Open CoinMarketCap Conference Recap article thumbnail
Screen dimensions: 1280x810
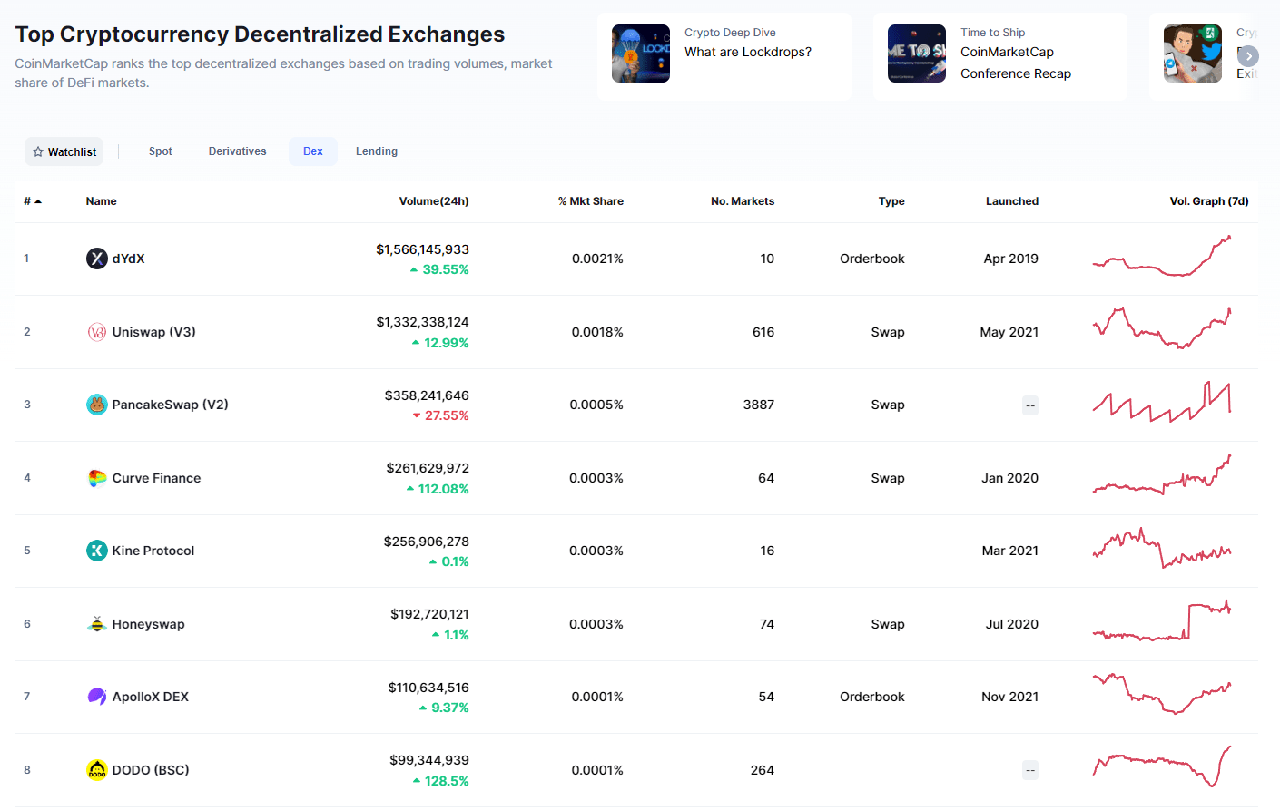coord(917,53)
